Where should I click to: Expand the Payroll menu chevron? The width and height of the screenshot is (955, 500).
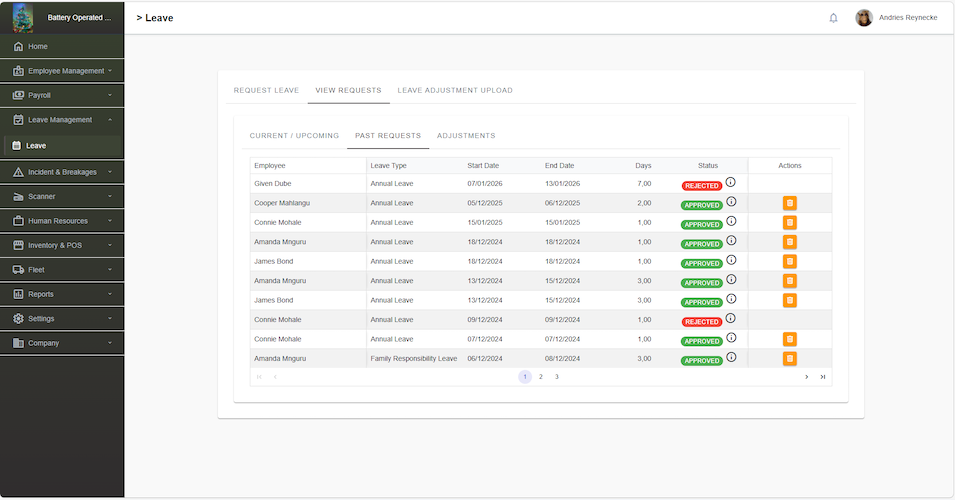tap(110, 95)
